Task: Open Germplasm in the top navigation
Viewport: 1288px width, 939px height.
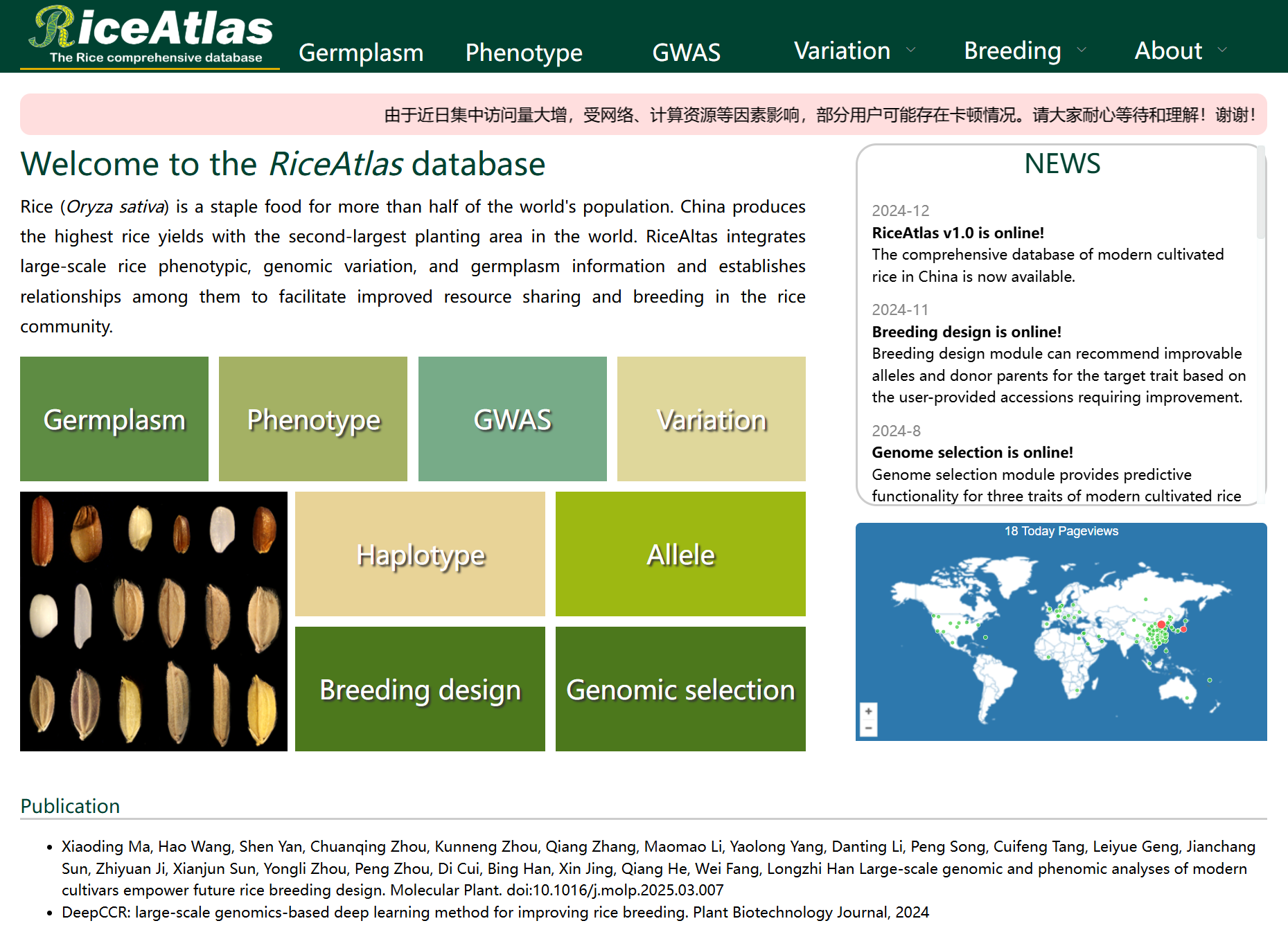Action: (x=361, y=52)
